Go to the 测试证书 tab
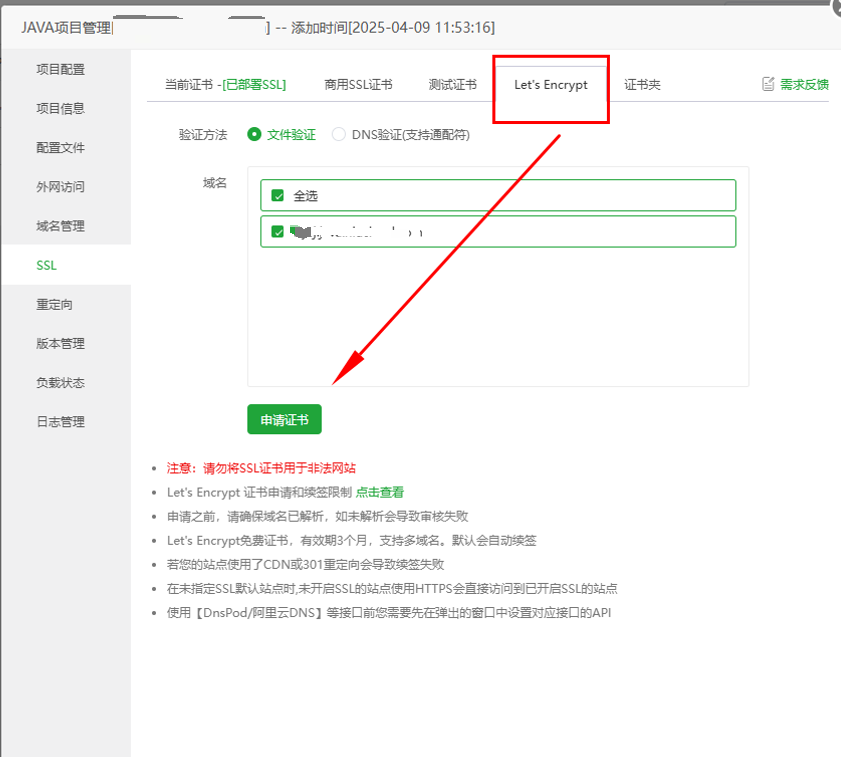Screen dimensions: 841x757 [452, 85]
